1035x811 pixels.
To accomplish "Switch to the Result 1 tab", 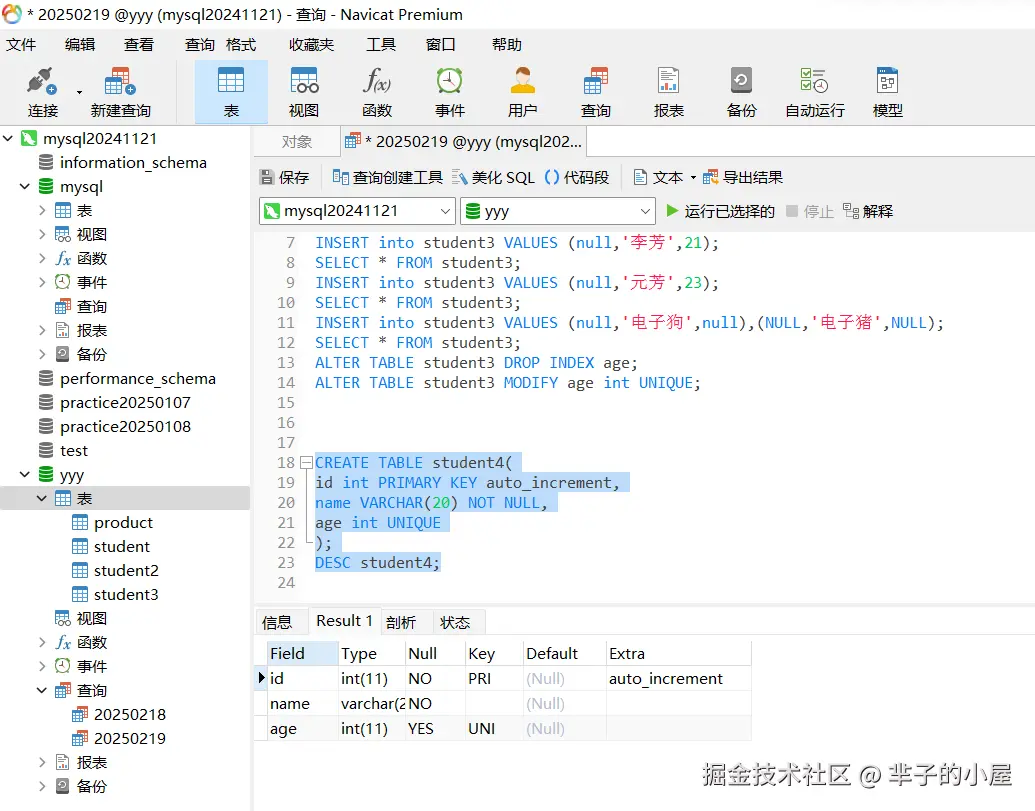I will pyautogui.click(x=344, y=621).
